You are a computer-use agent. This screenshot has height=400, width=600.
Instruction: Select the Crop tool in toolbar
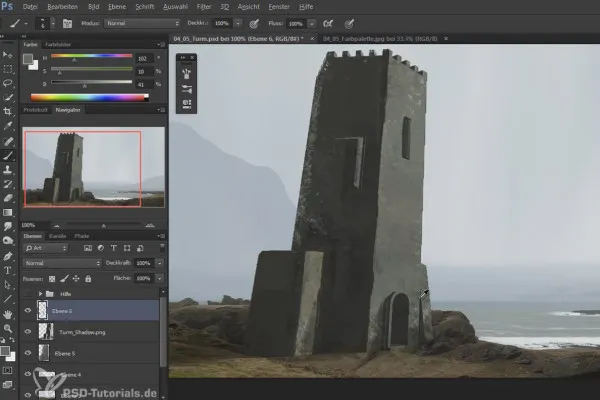pos(8,113)
